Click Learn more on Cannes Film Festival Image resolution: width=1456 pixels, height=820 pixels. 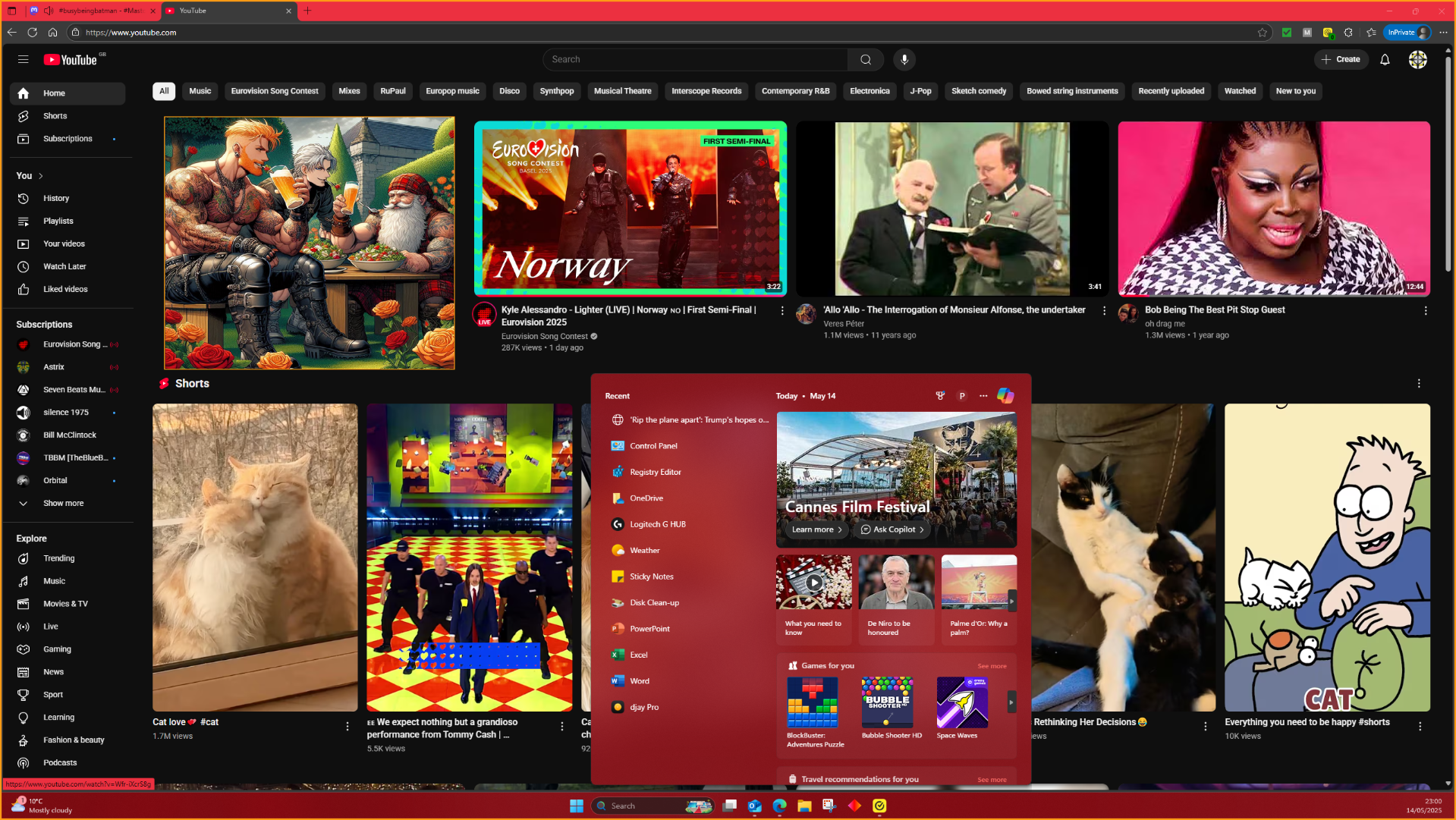(x=816, y=529)
